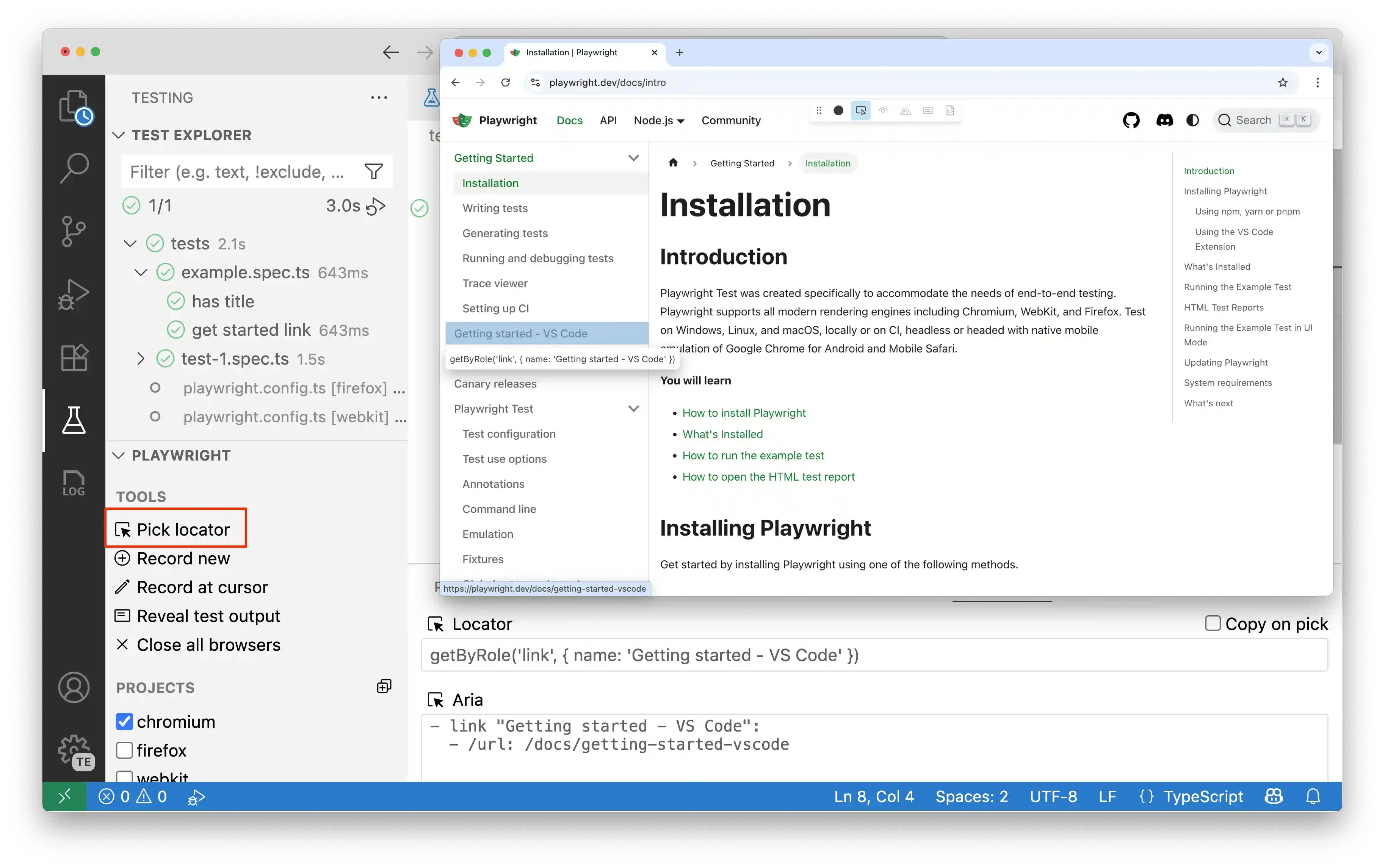
Task: Open the API menu item in the Playwright navbar
Action: coord(608,121)
